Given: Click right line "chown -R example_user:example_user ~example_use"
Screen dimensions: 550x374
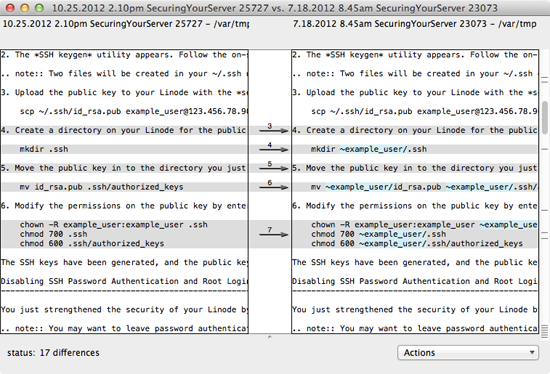Looking at the screenshot, I should [424, 225].
